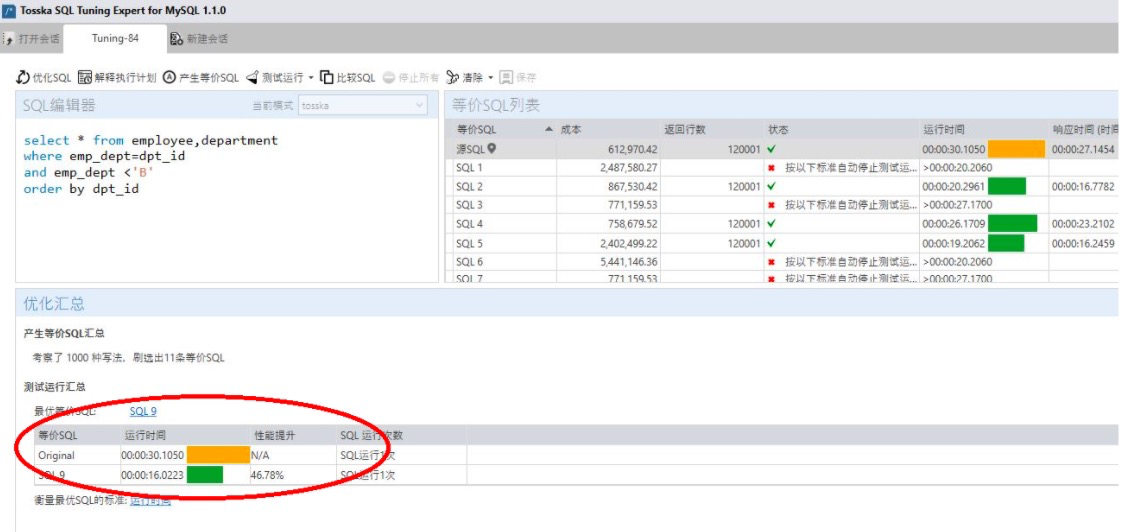
Task: Click response time 00:00:27.1454 cell
Action: click(1083, 149)
